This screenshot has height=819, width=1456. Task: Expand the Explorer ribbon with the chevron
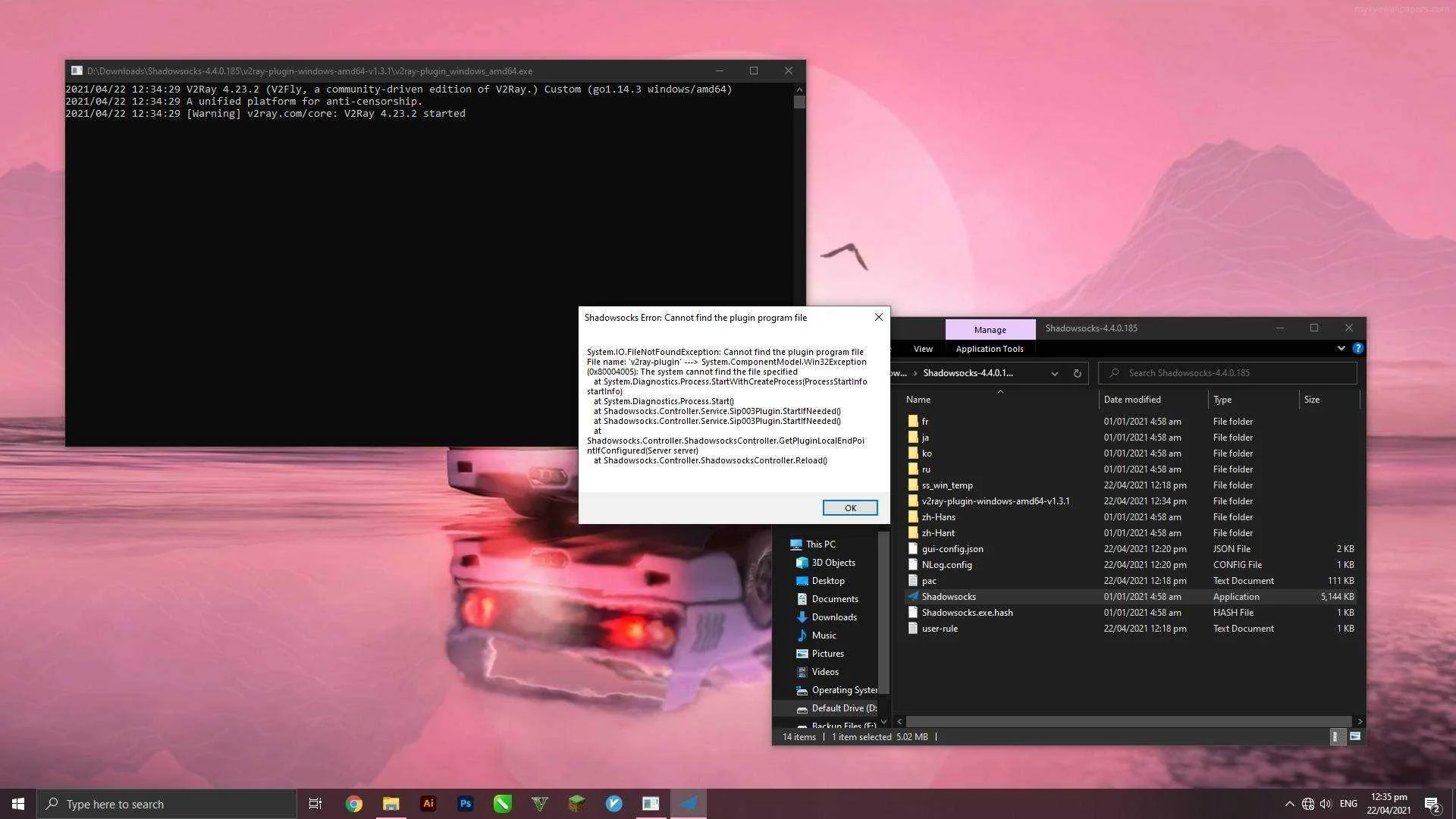pyautogui.click(x=1341, y=348)
